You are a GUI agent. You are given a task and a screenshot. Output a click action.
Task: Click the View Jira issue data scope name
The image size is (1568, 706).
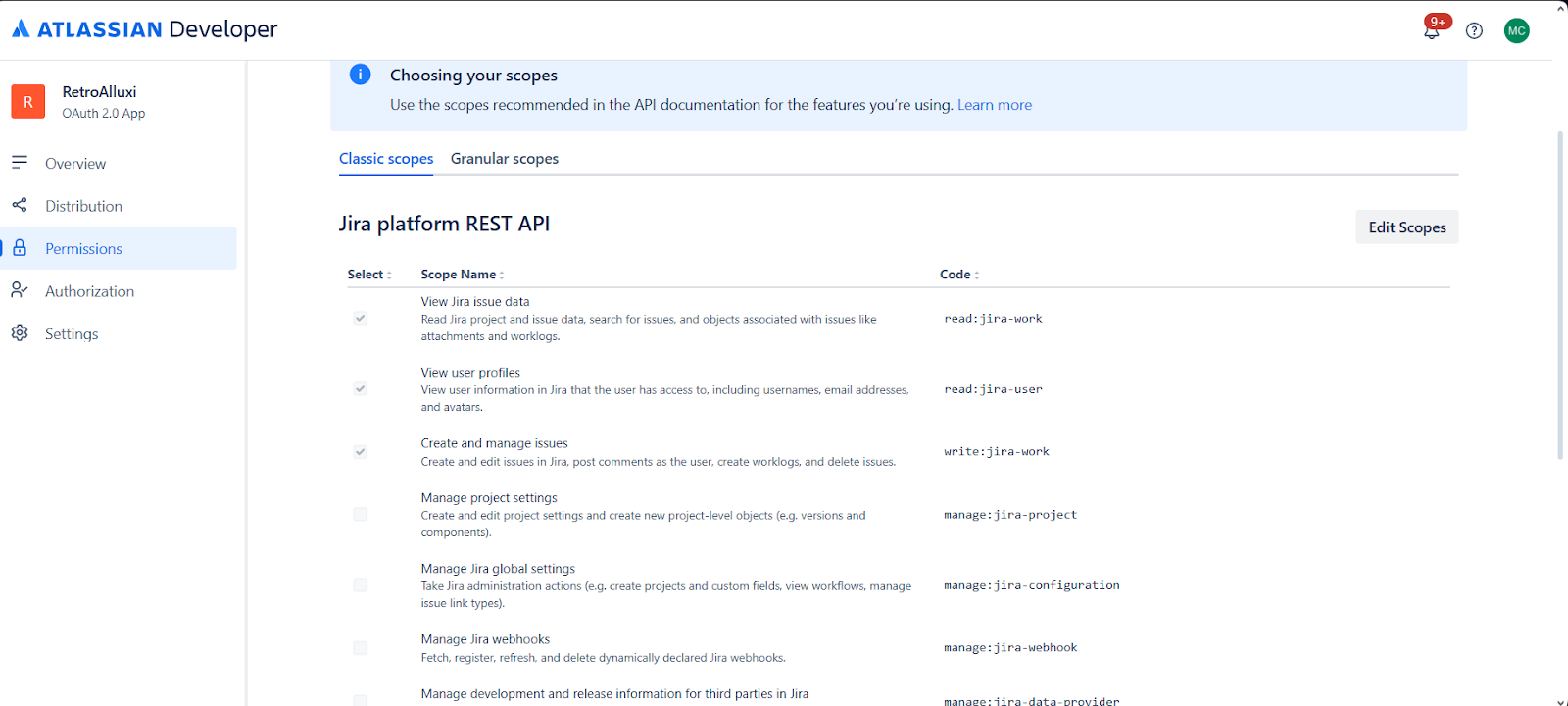tap(475, 302)
